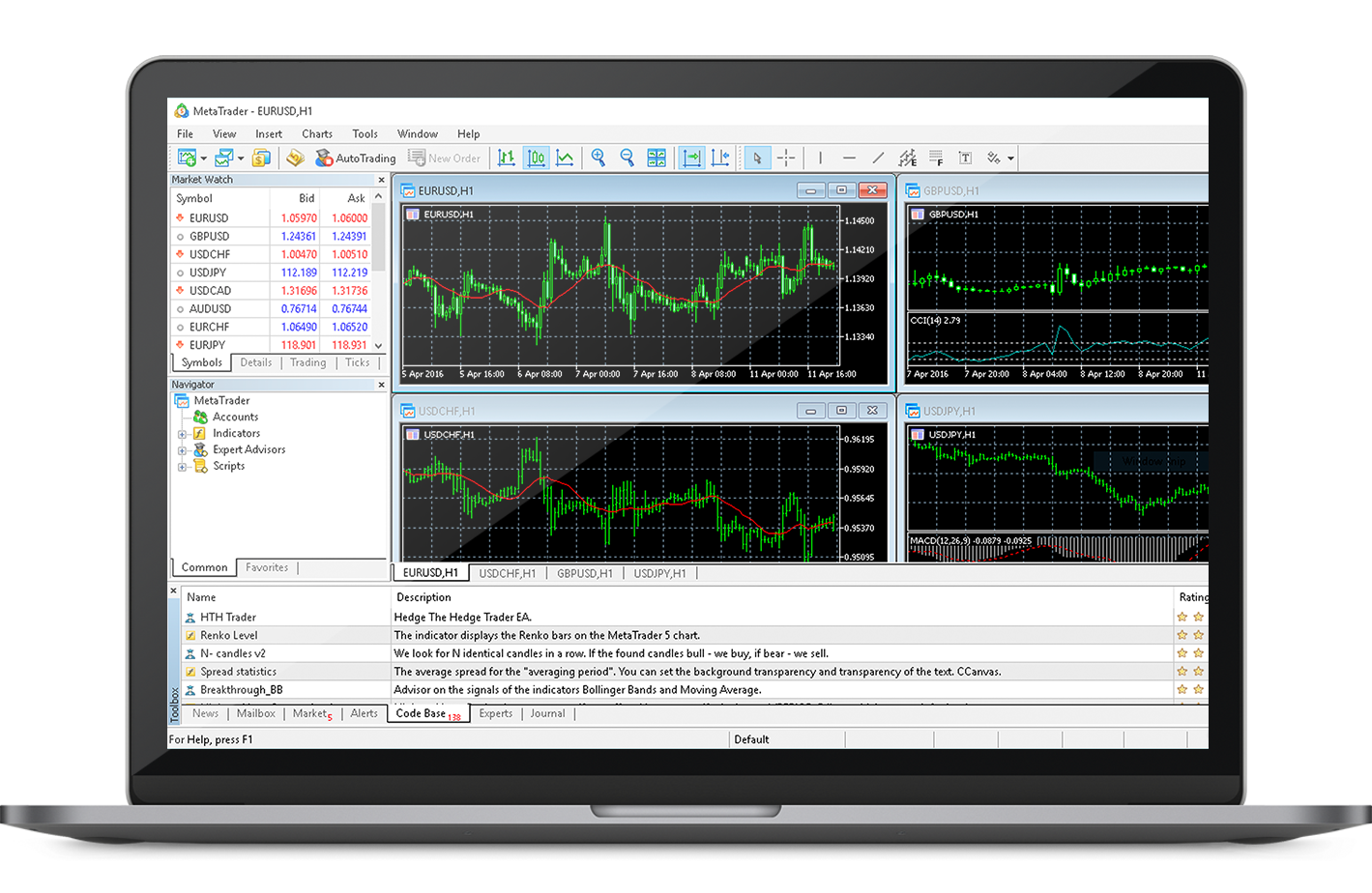Select the Fibonacci Retracement tool
The image size is (1372, 893).
click(x=935, y=158)
